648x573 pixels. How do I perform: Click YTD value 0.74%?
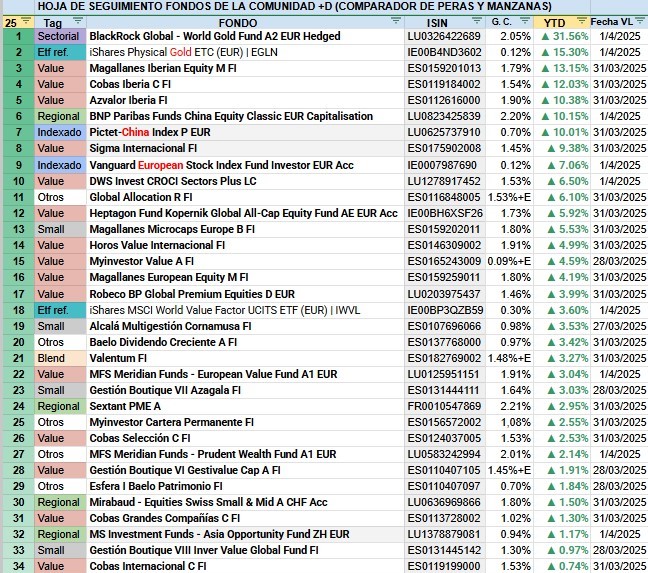562,566
